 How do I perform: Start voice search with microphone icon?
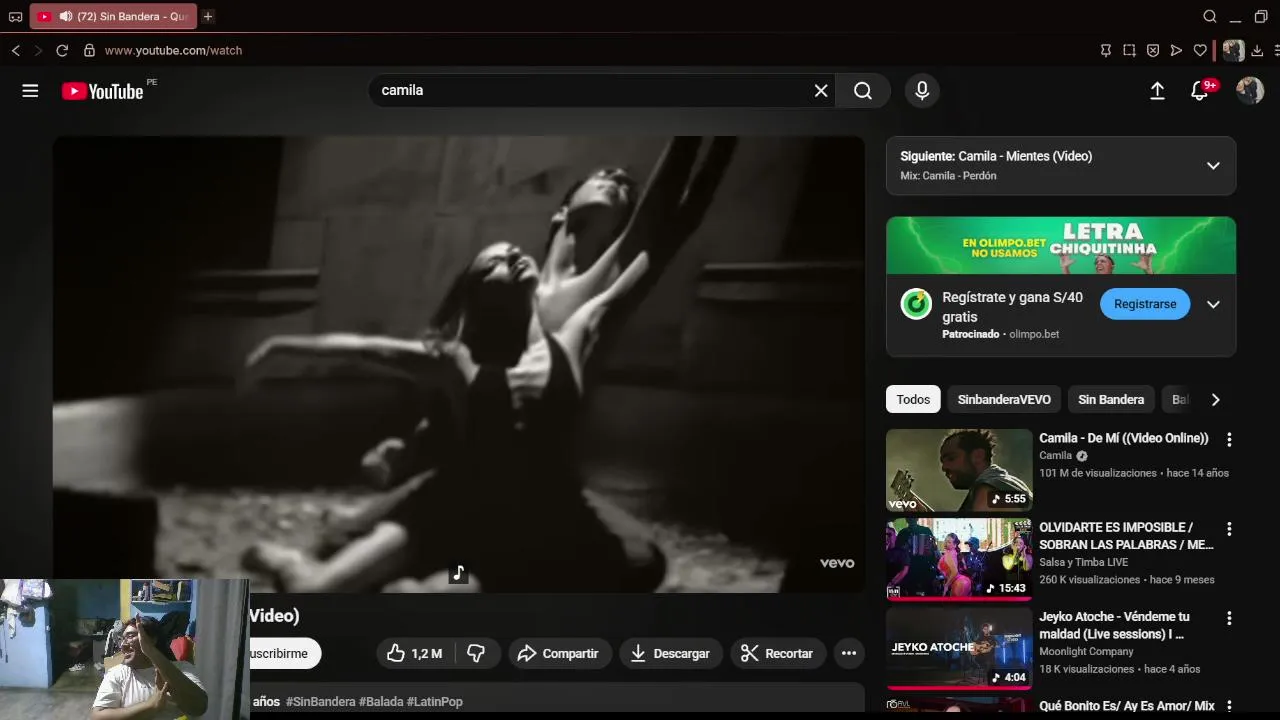922,91
